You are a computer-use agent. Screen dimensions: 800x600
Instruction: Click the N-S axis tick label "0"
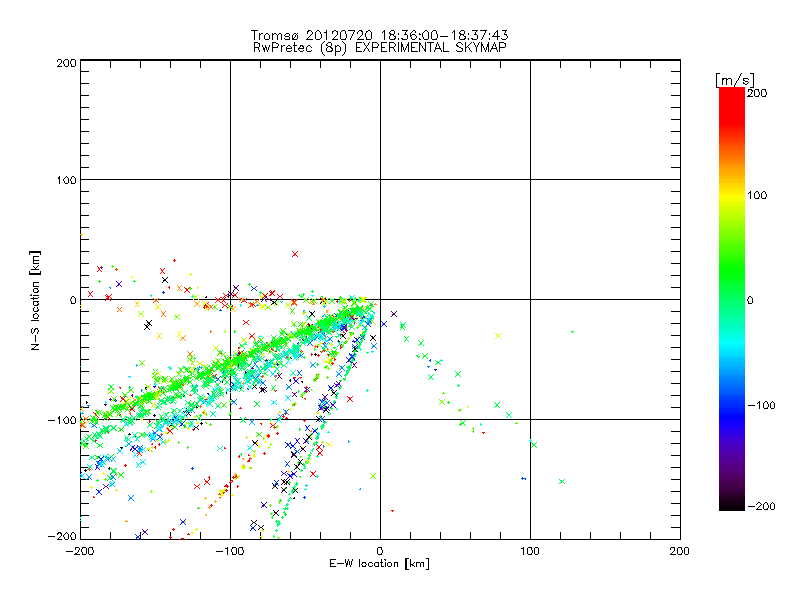click(73, 300)
